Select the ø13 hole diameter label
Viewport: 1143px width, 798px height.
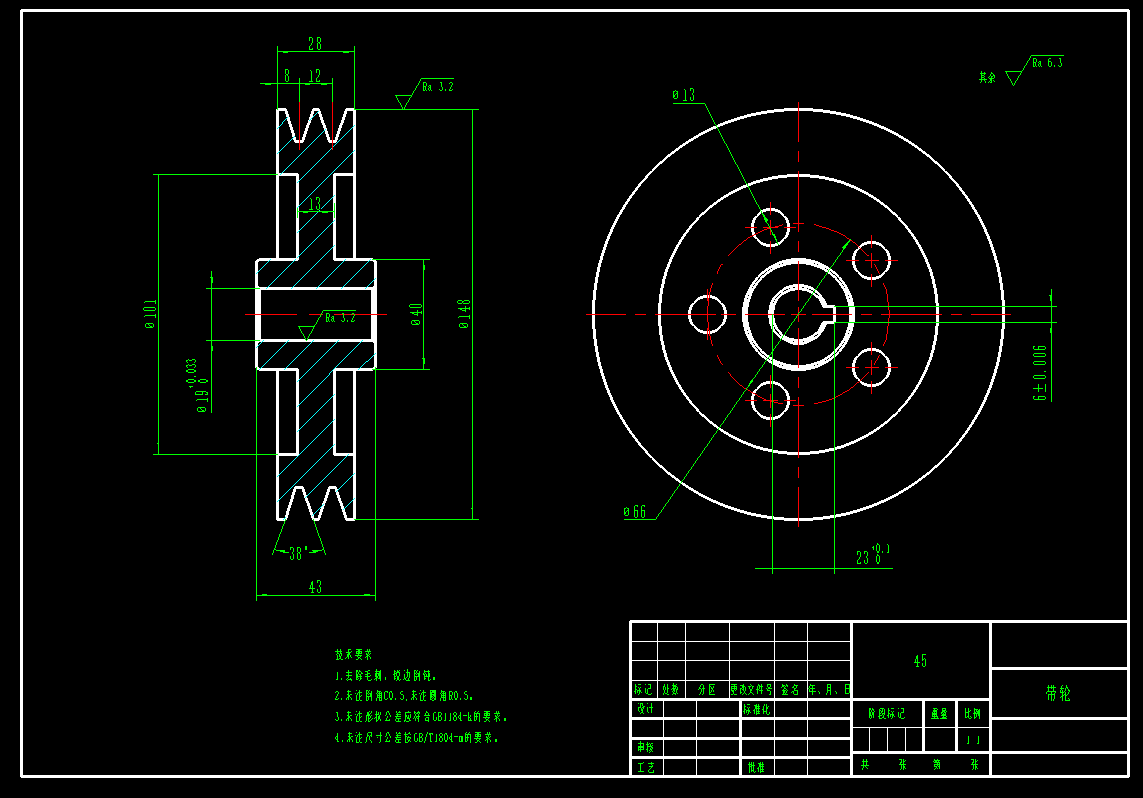(684, 95)
